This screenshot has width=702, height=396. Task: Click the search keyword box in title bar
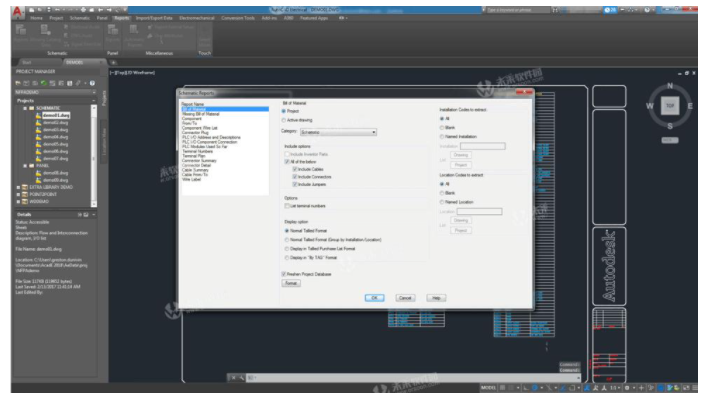tap(518, 10)
